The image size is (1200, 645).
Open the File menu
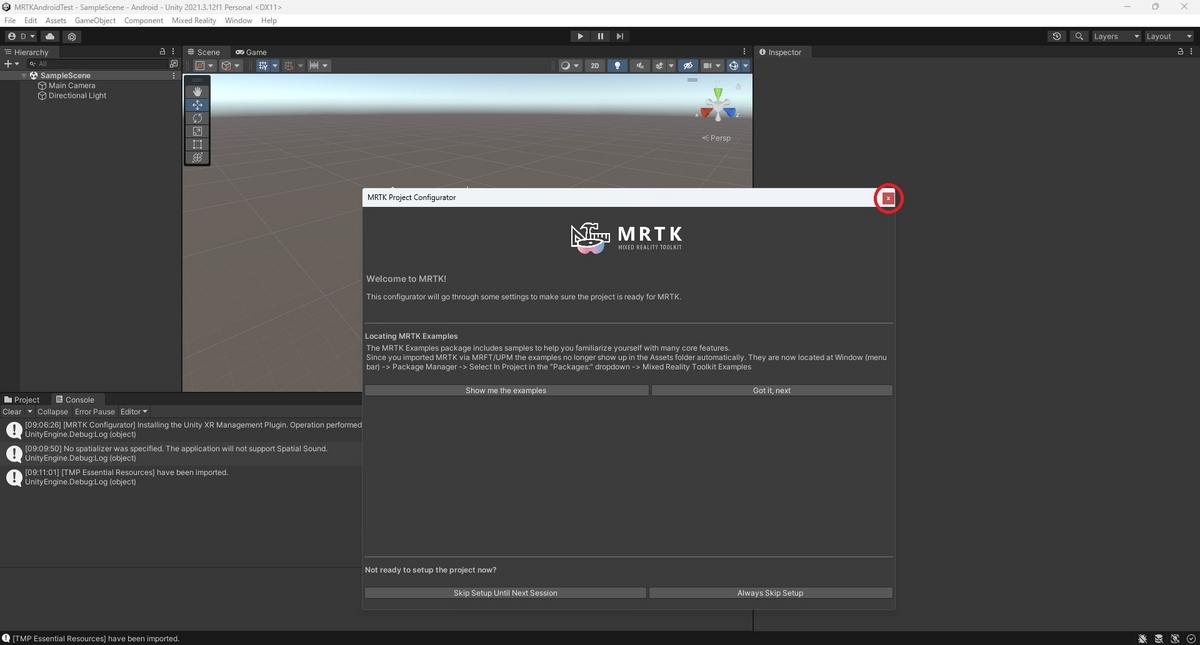pos(10,20)
